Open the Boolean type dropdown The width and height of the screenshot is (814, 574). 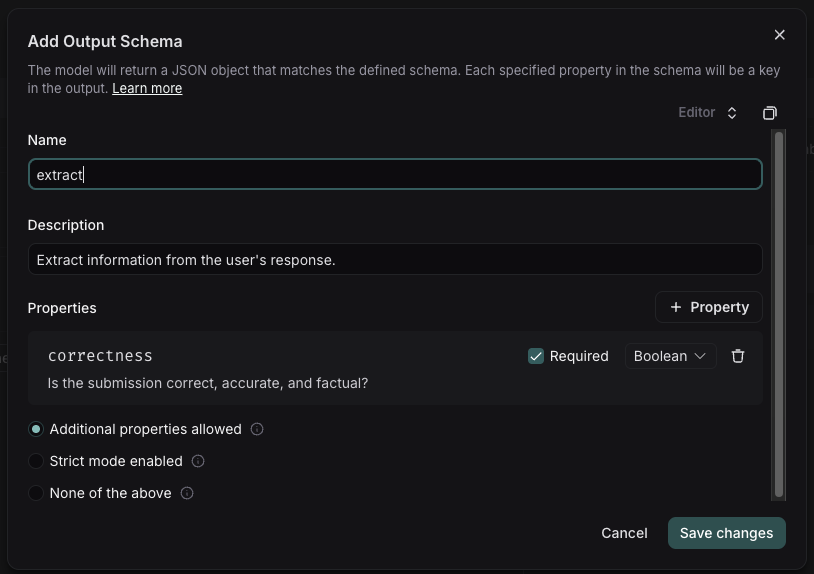coord(670,356)
